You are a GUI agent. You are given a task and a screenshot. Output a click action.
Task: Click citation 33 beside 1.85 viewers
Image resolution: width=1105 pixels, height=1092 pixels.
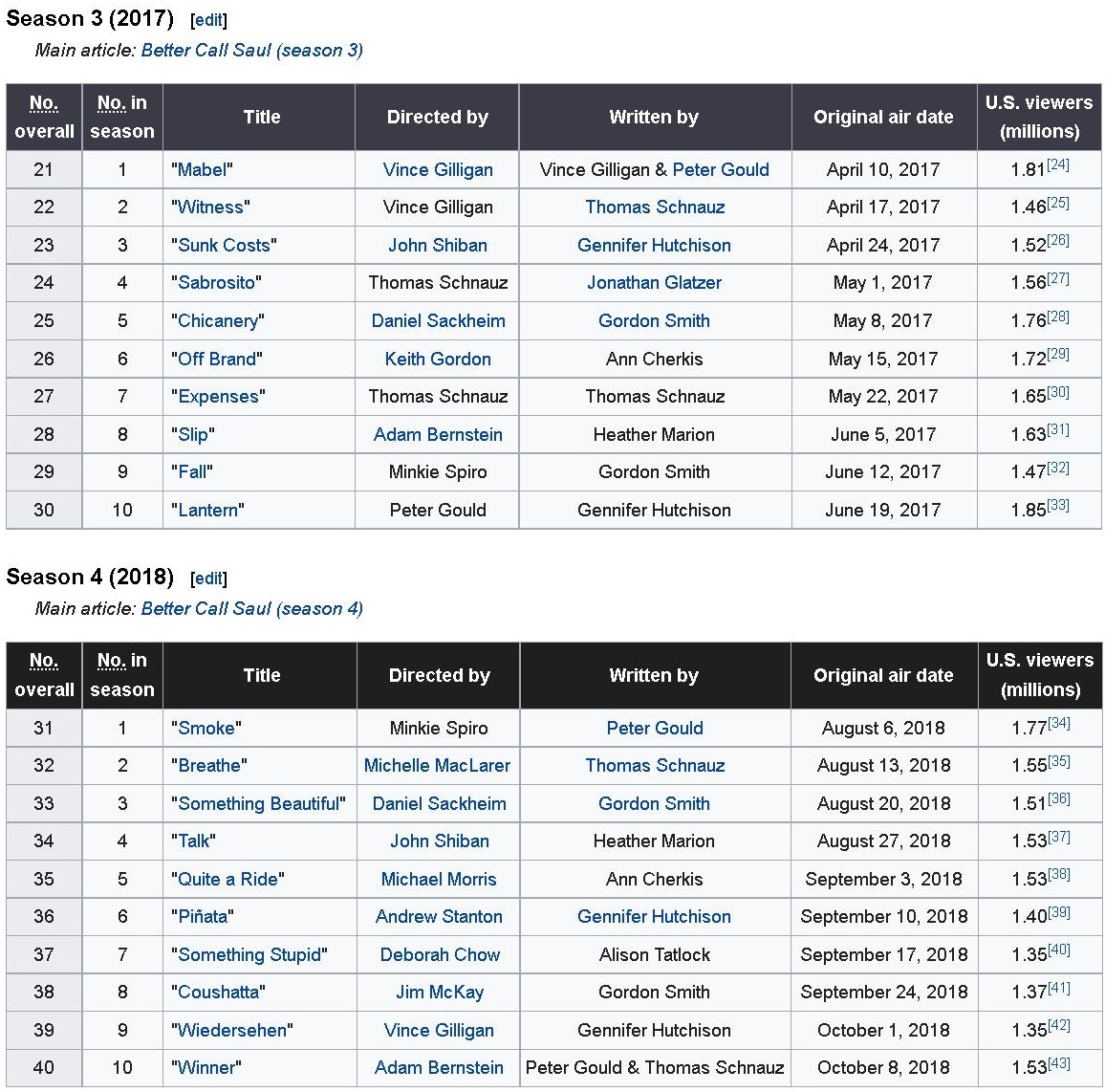(1057, 506)
